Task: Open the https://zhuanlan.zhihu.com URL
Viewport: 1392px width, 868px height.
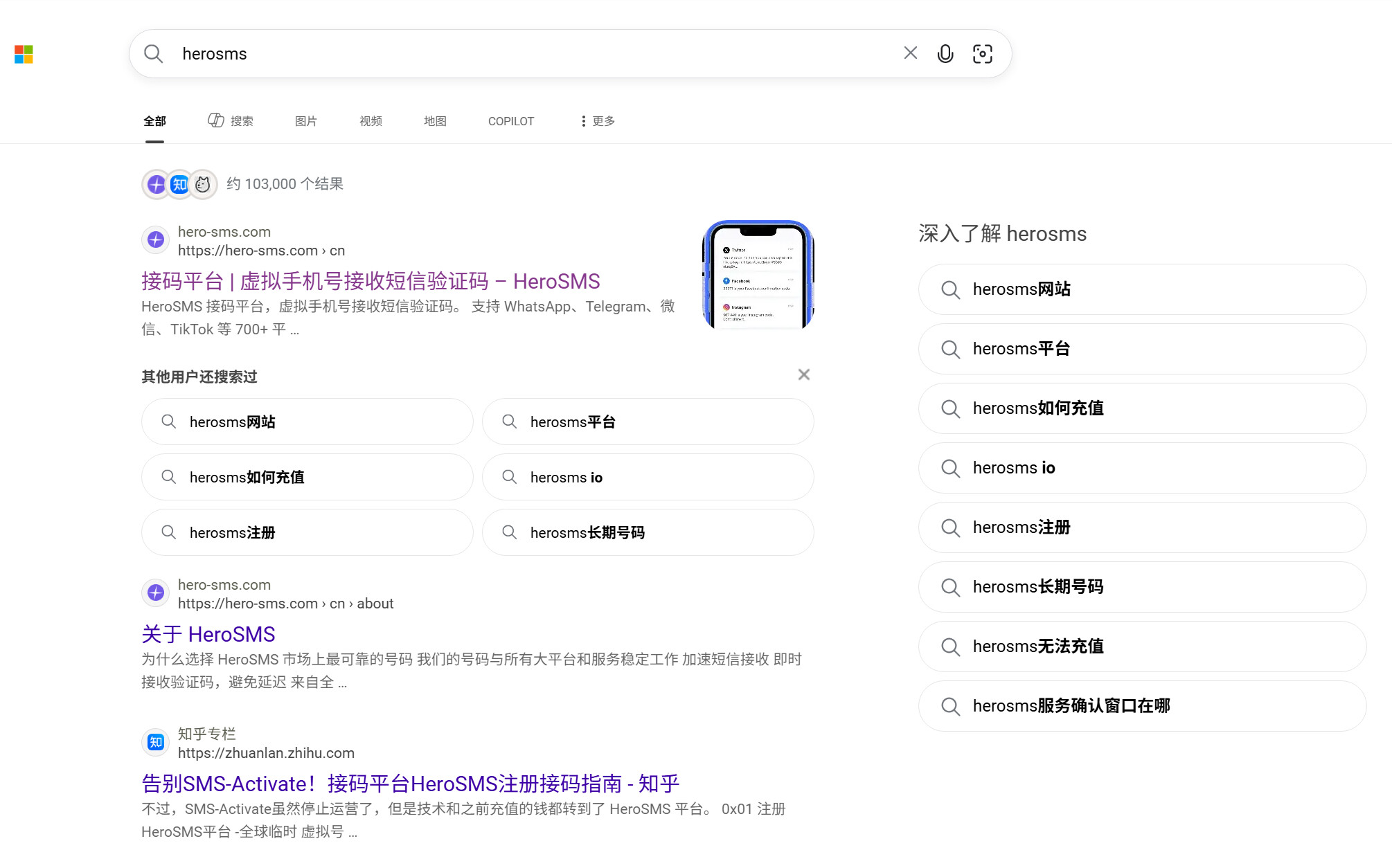Action: pos(266,753)
